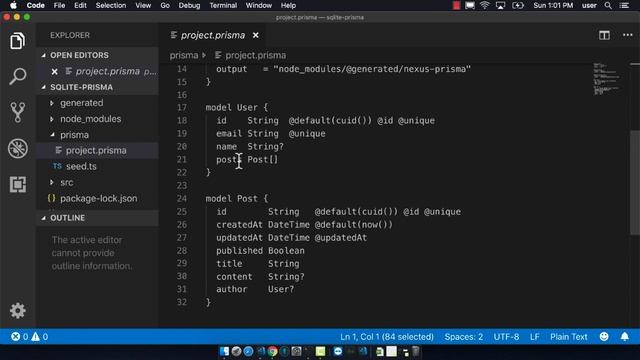The height and width of the screenshot is (360, 640).
Task: Open the Notification Center list icon
Action: point(624,5)
